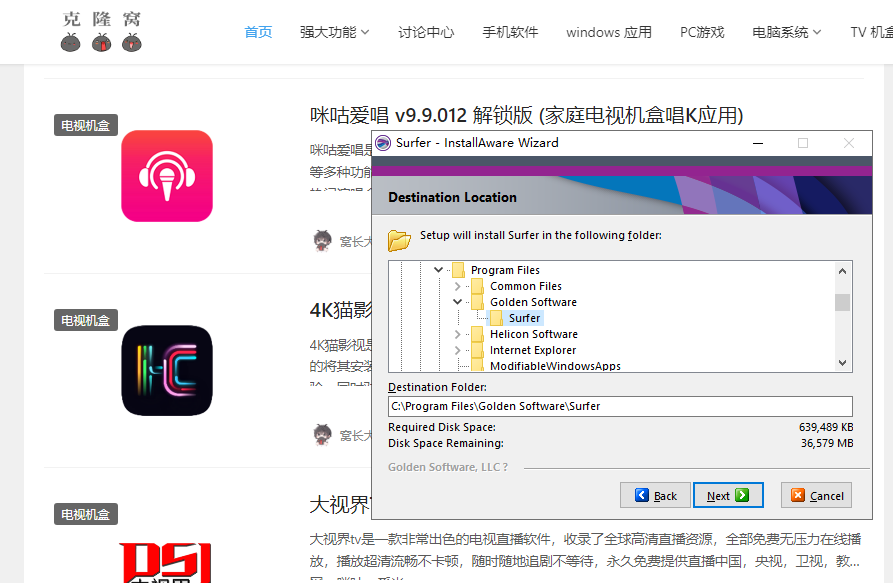
Task: Click the Cancel button in the installer
Action: 817,495
